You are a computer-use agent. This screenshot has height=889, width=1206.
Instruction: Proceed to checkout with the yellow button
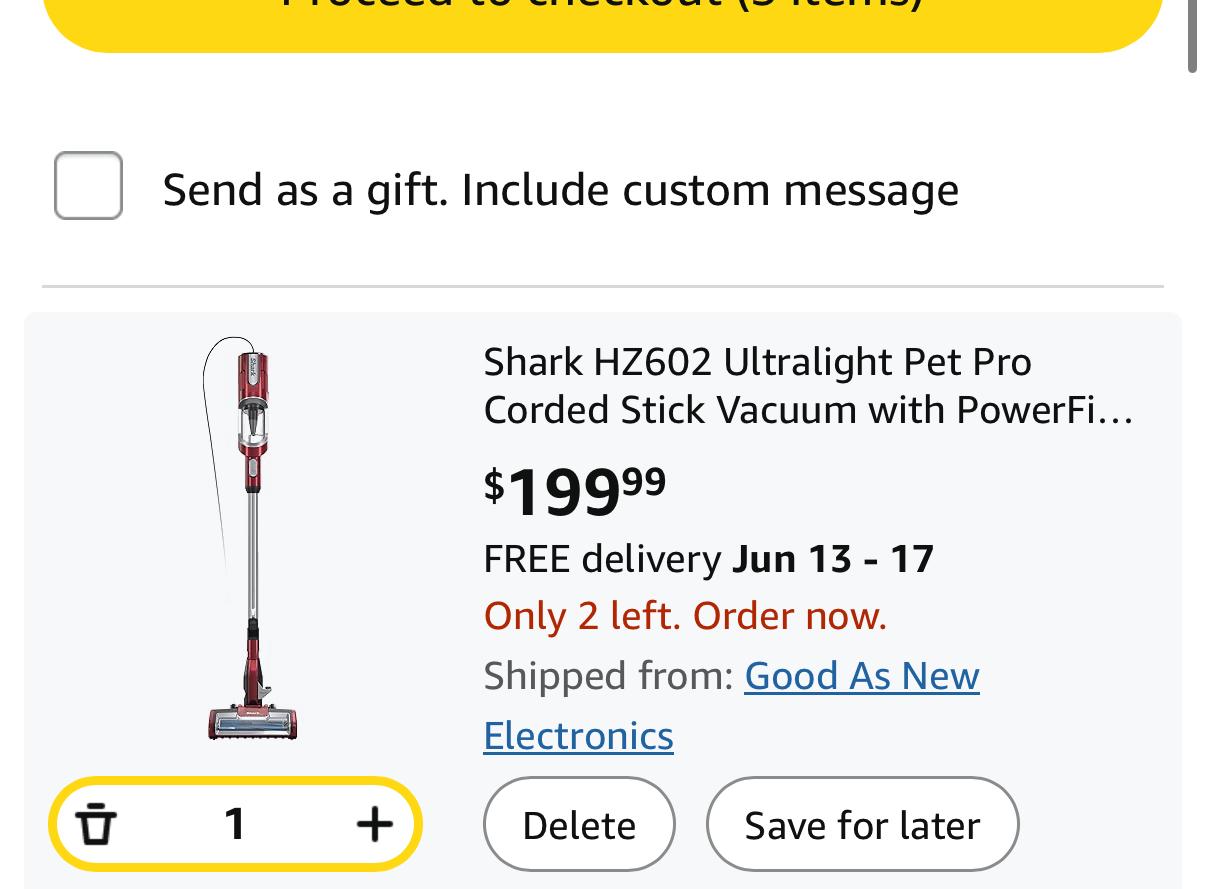(603, 14)
